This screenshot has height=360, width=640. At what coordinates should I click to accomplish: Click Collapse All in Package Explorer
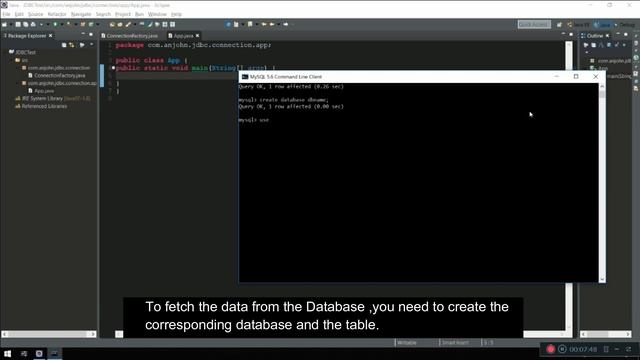[x=64, y=45]
